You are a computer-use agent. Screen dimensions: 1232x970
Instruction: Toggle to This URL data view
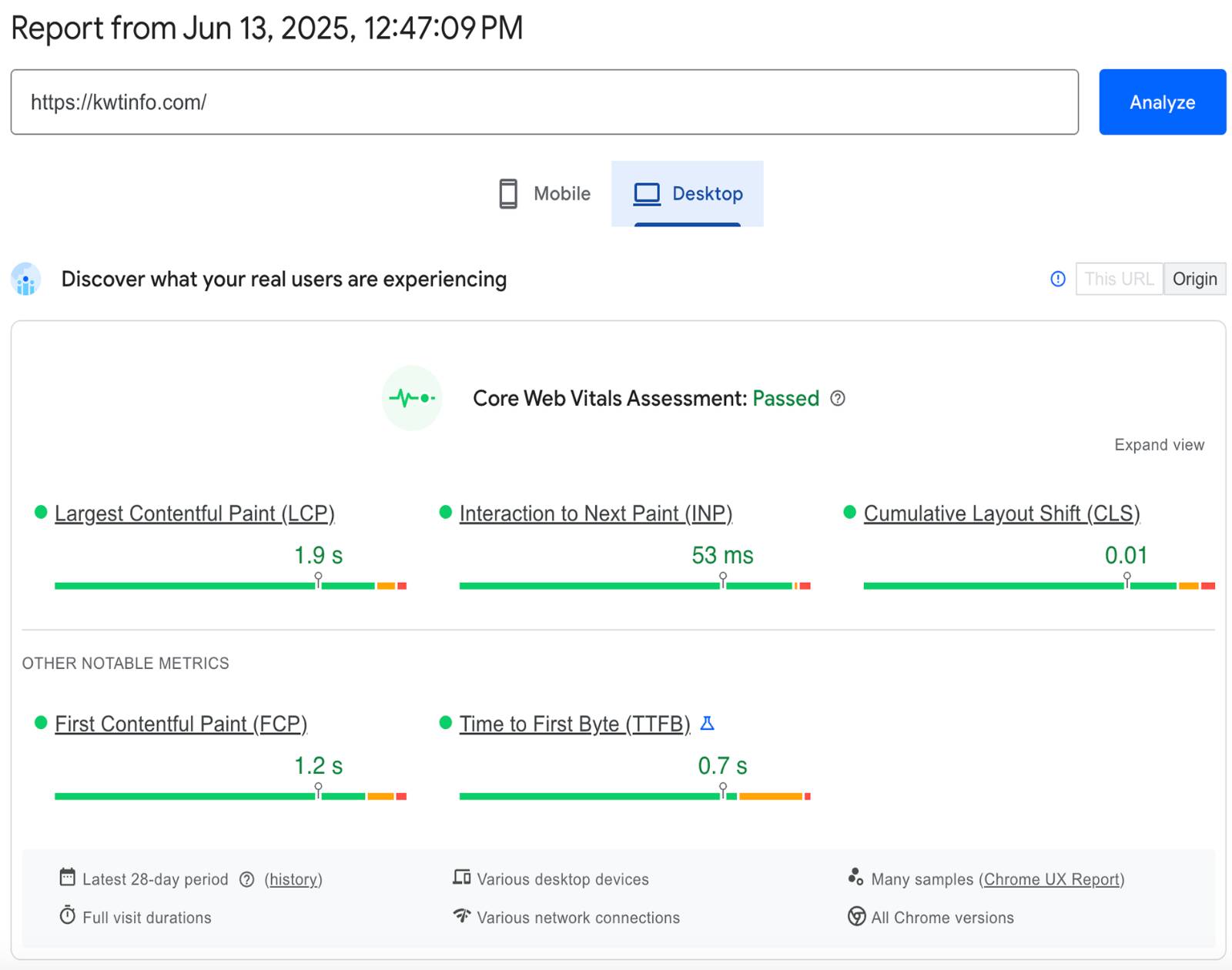click(x=1119, y=279)
